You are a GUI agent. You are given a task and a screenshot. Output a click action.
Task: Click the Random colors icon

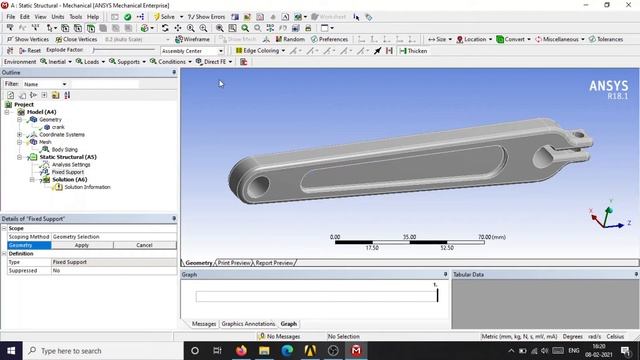290,39
